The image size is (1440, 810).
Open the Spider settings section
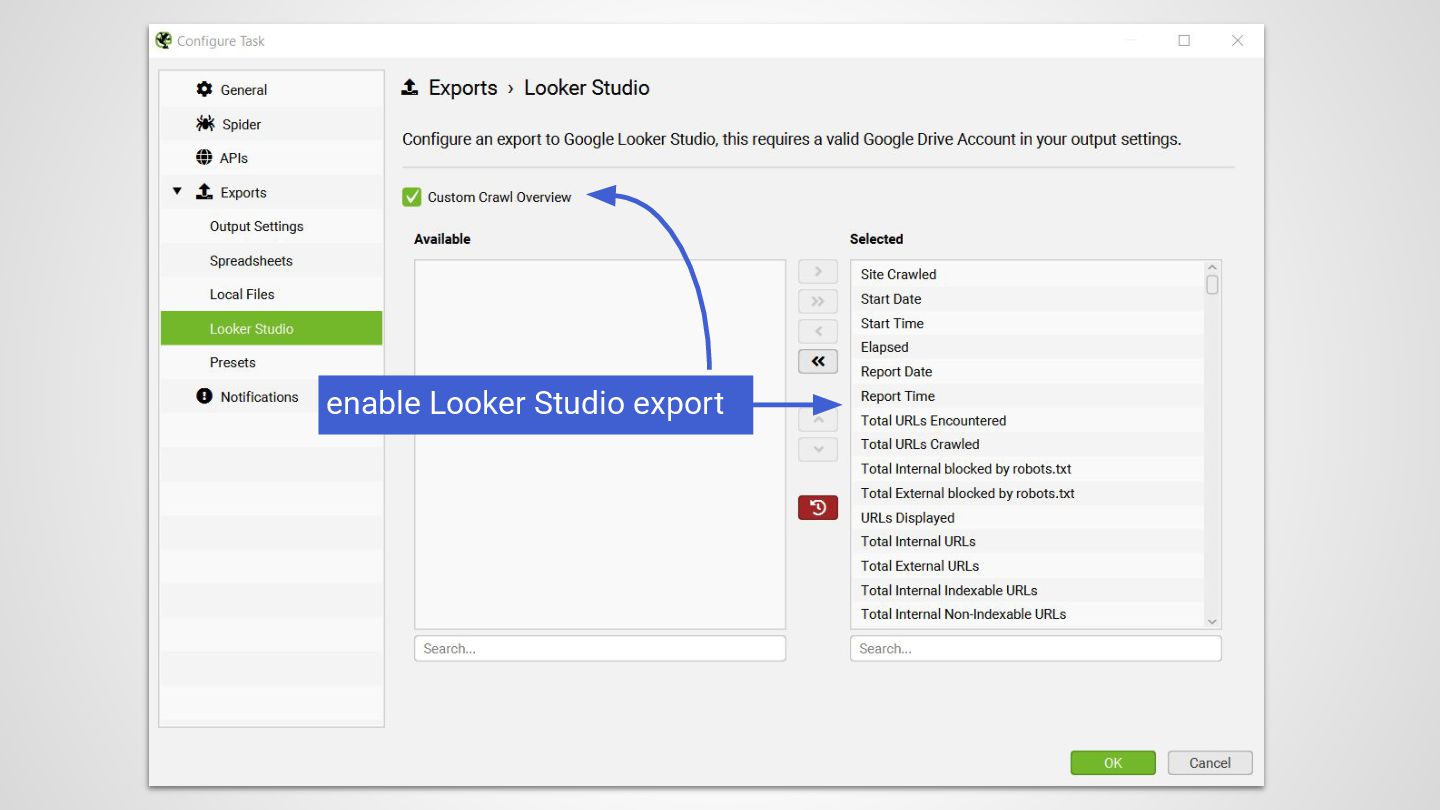tap(272, 124)
